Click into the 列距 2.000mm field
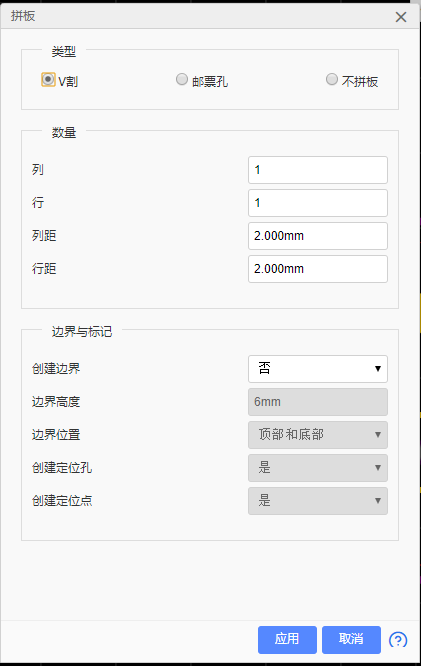 tap(318, 236)
